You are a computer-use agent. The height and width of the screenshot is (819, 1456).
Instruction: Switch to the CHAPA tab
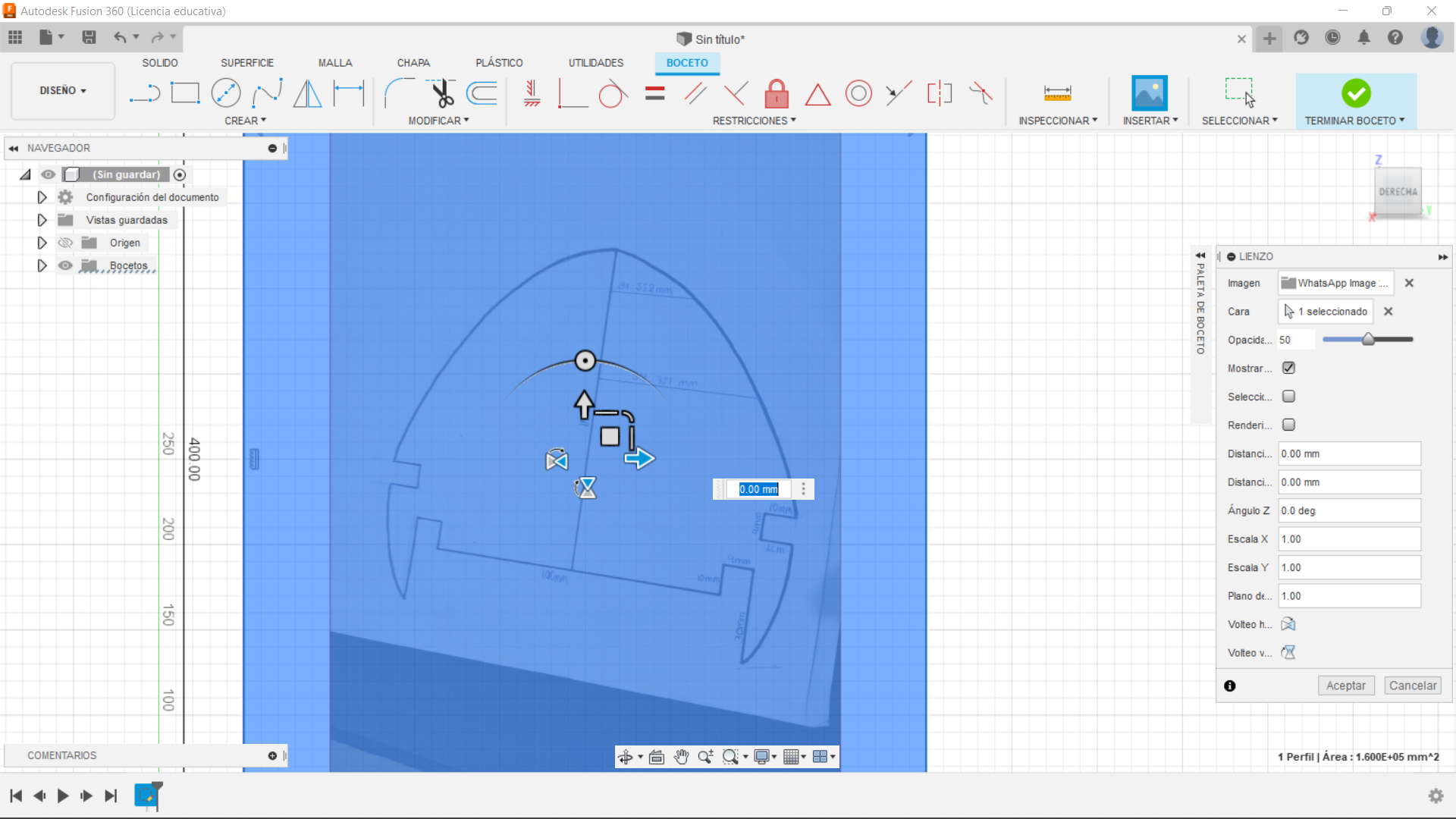click(x=413, y=63)
